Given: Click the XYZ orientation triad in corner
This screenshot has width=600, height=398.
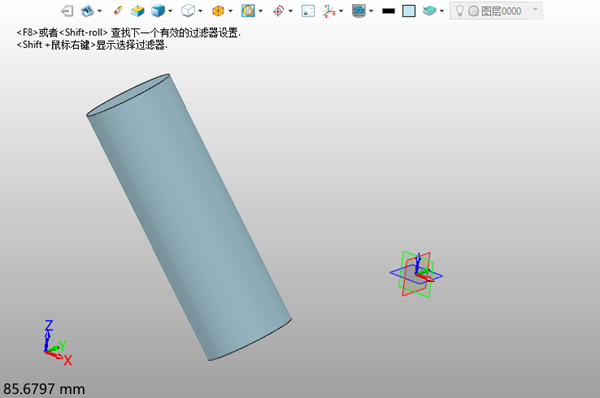Looking at the screenshot, I should tap(57, 343).
